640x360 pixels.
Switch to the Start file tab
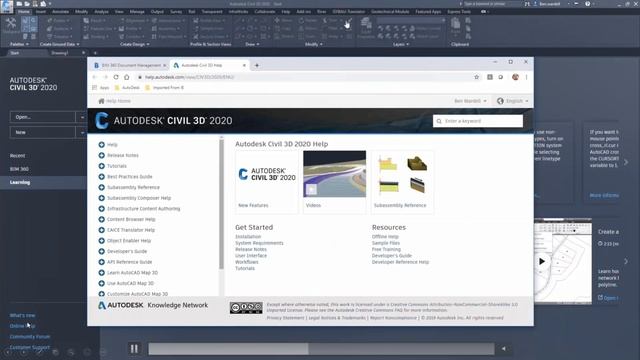click(15, 53)
